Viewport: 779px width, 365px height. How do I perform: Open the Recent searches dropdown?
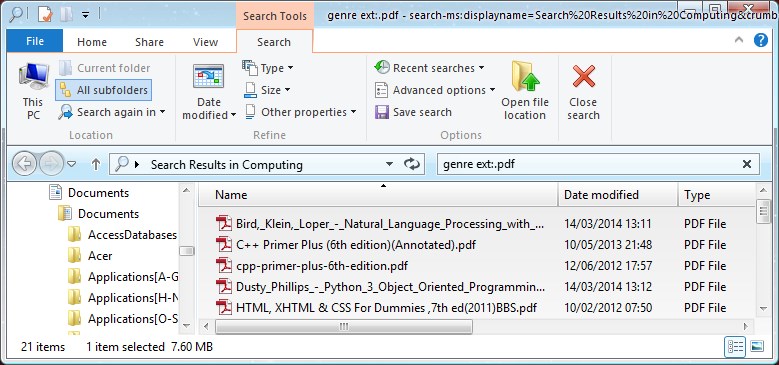point(430,68)
